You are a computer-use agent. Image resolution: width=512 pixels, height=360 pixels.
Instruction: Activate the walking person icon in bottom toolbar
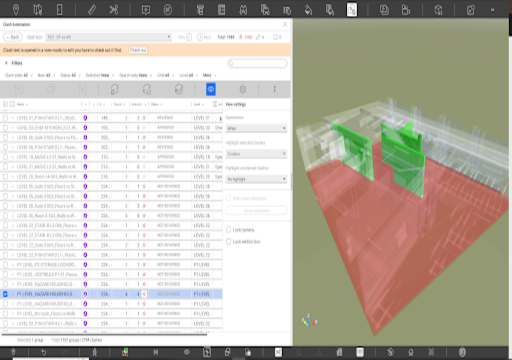click(x=94, y=352)
